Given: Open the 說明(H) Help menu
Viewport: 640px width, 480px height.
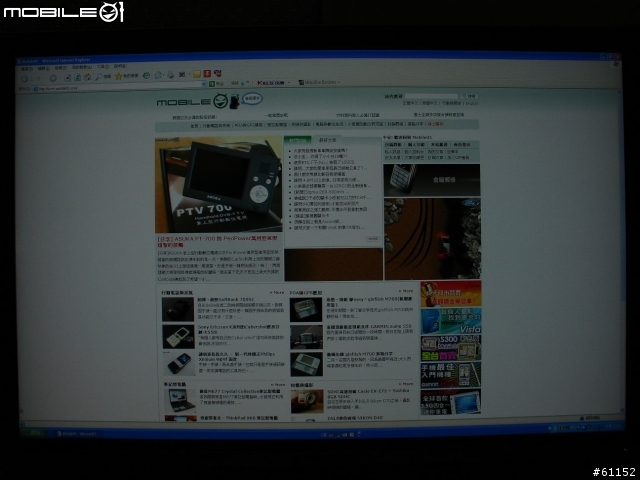Looking at the screenshot, I should coord(120,66).
